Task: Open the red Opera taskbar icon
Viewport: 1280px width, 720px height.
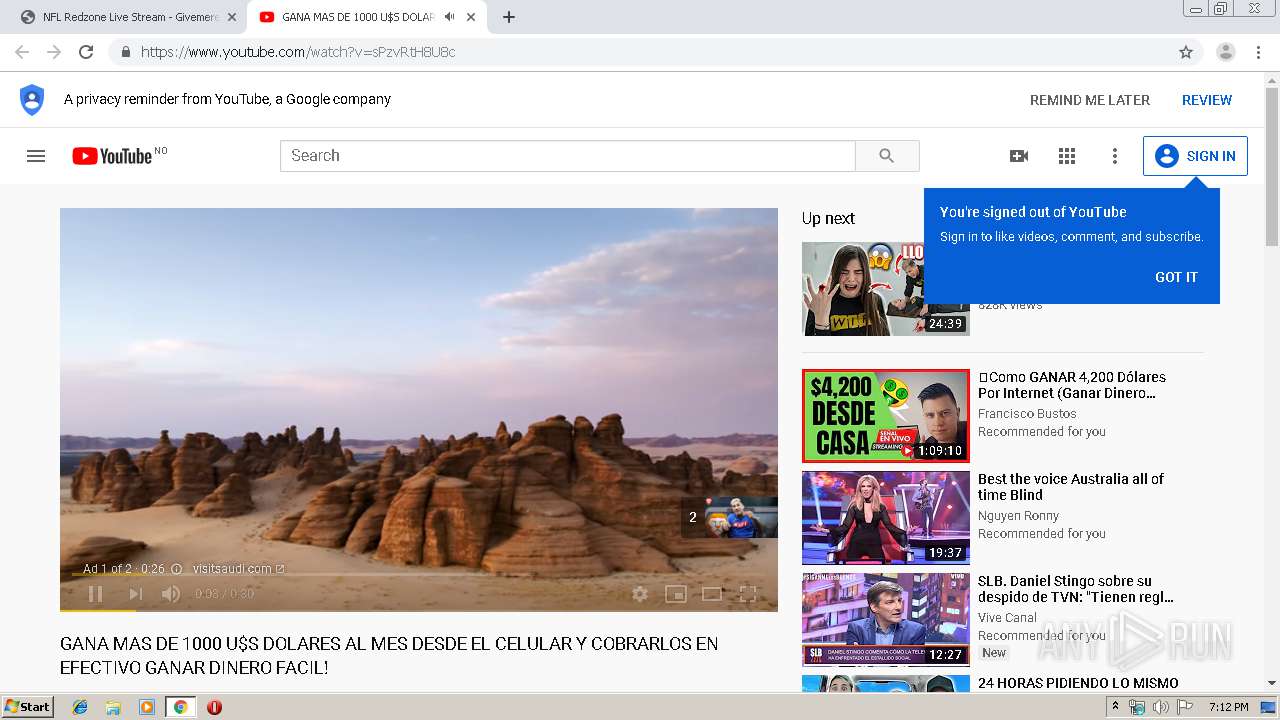Action: pyautogui.click(x=214, y=707)
